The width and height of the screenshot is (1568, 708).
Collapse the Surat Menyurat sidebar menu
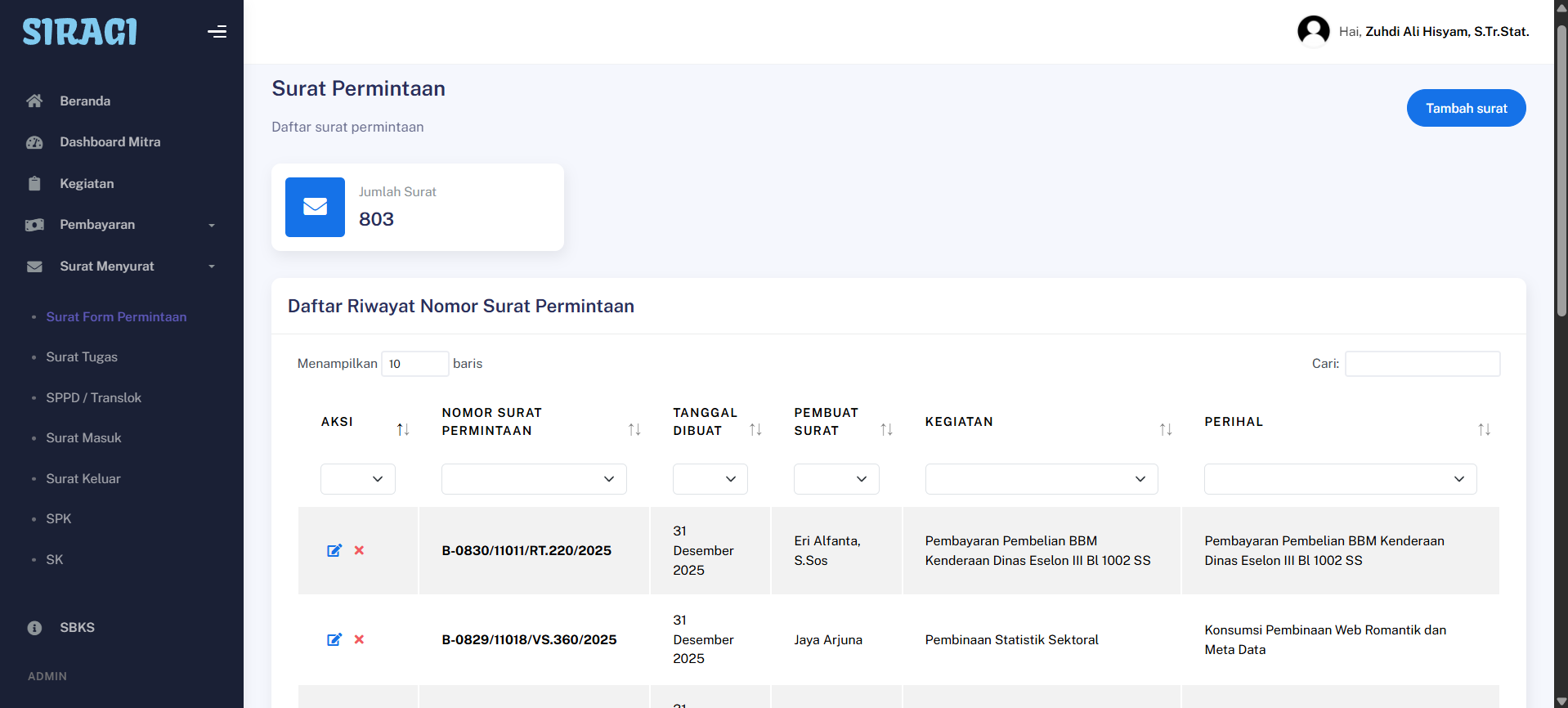pos(121,267)
